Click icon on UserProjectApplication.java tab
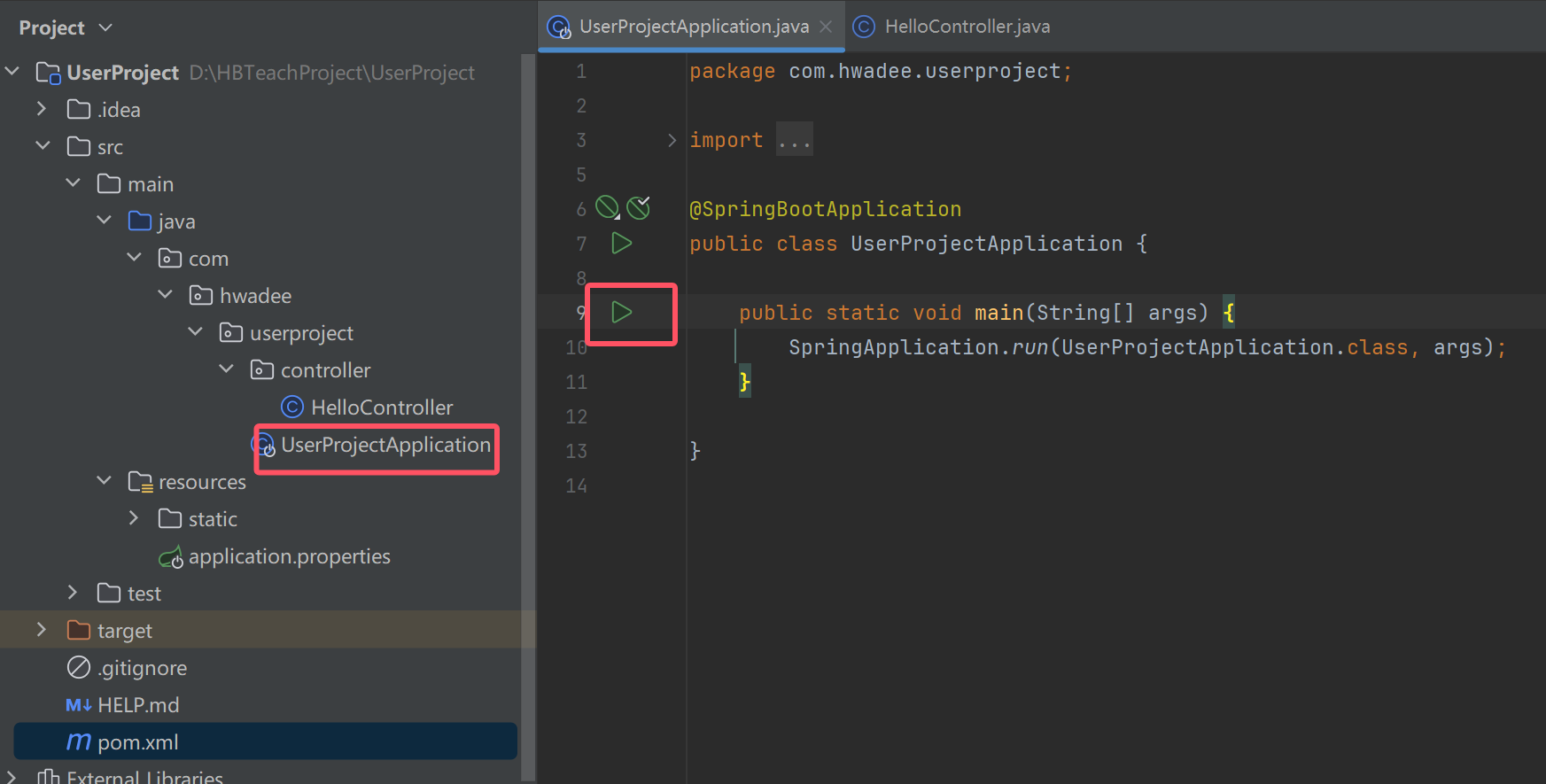Viewport: 1546px width, 784px height. tap(559, 27)
